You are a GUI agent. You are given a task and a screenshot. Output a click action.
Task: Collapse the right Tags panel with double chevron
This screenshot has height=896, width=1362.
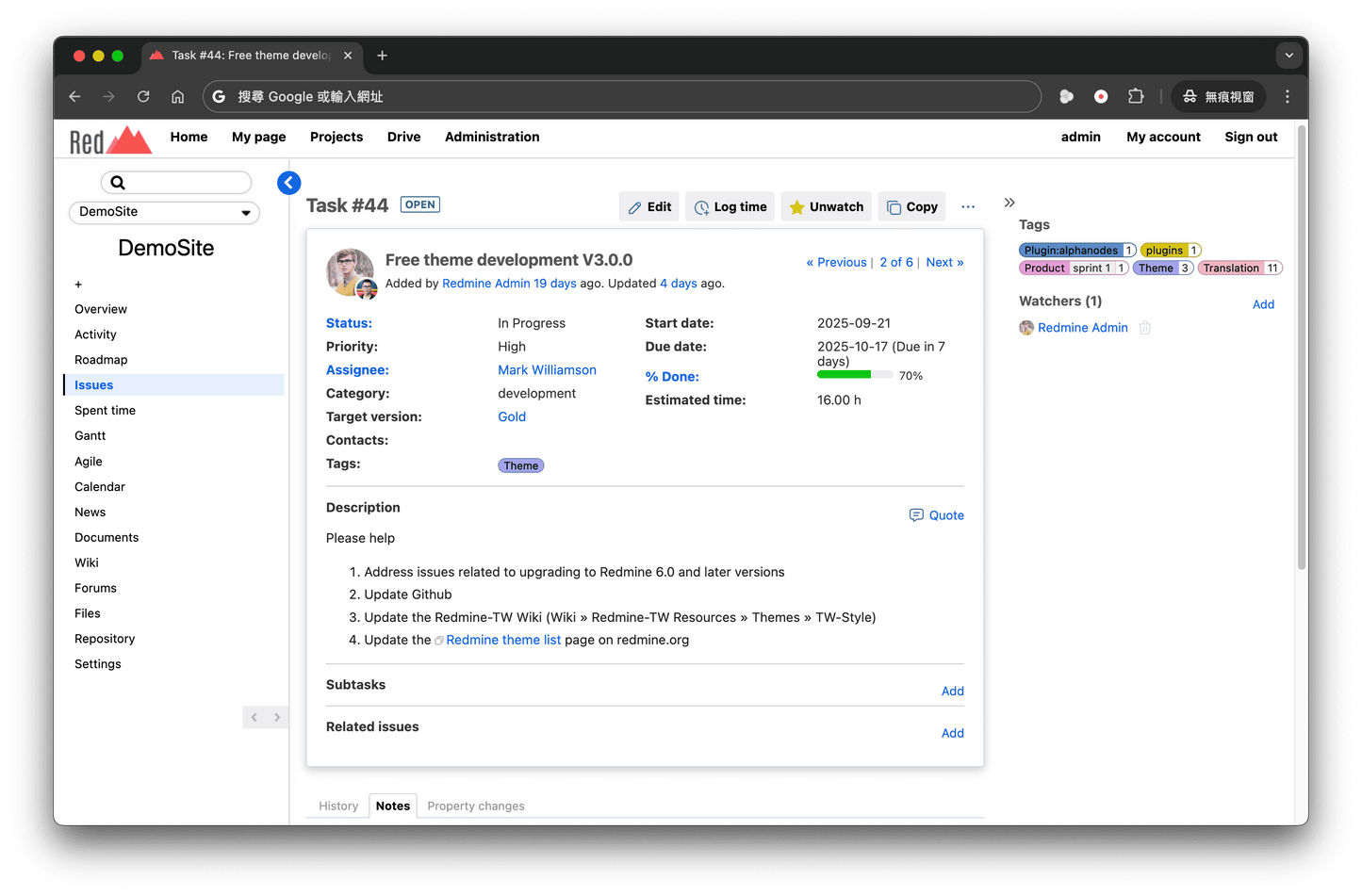point(1009,202)
